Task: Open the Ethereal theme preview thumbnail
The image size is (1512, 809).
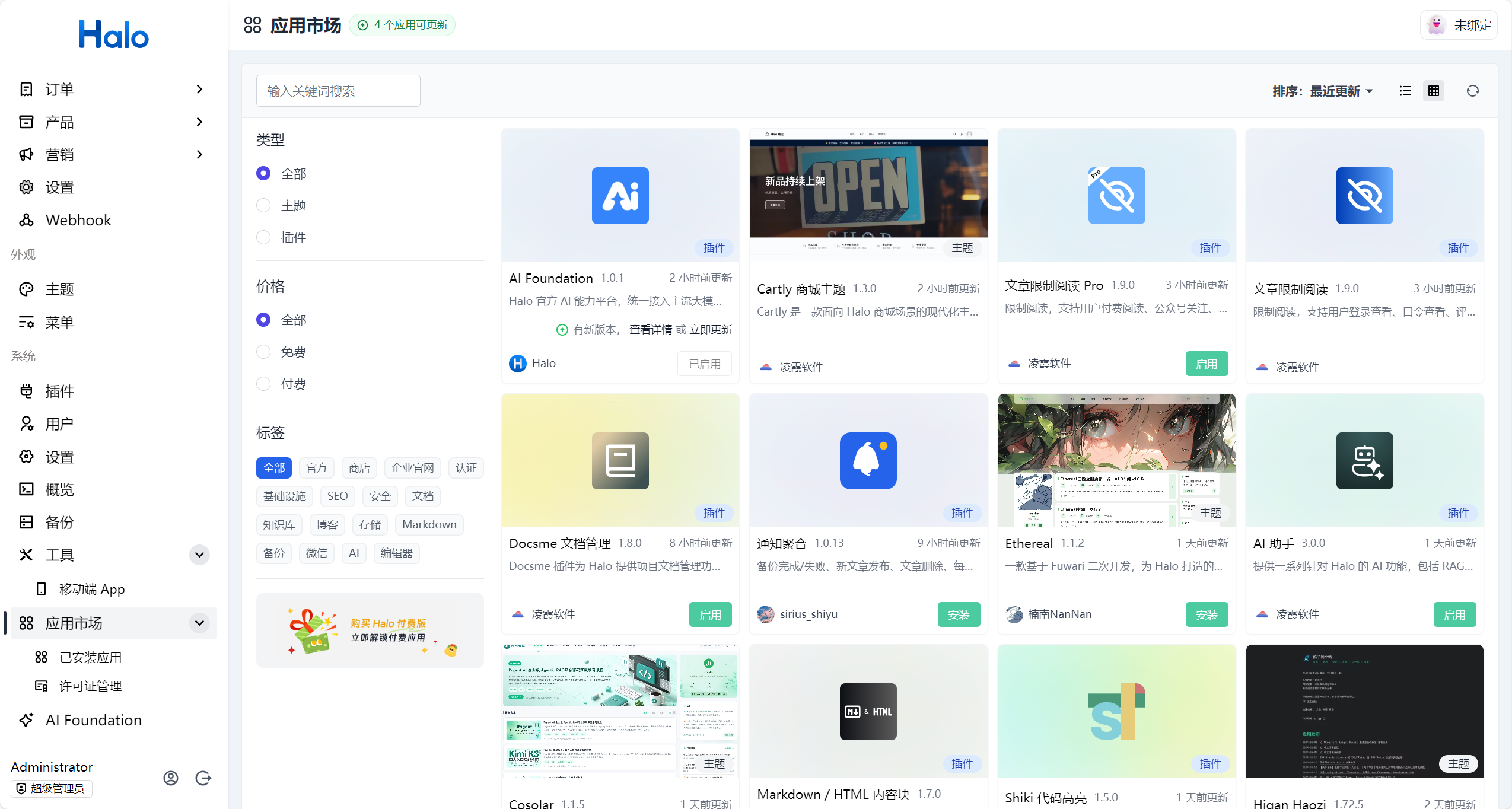Action: 1117,460
